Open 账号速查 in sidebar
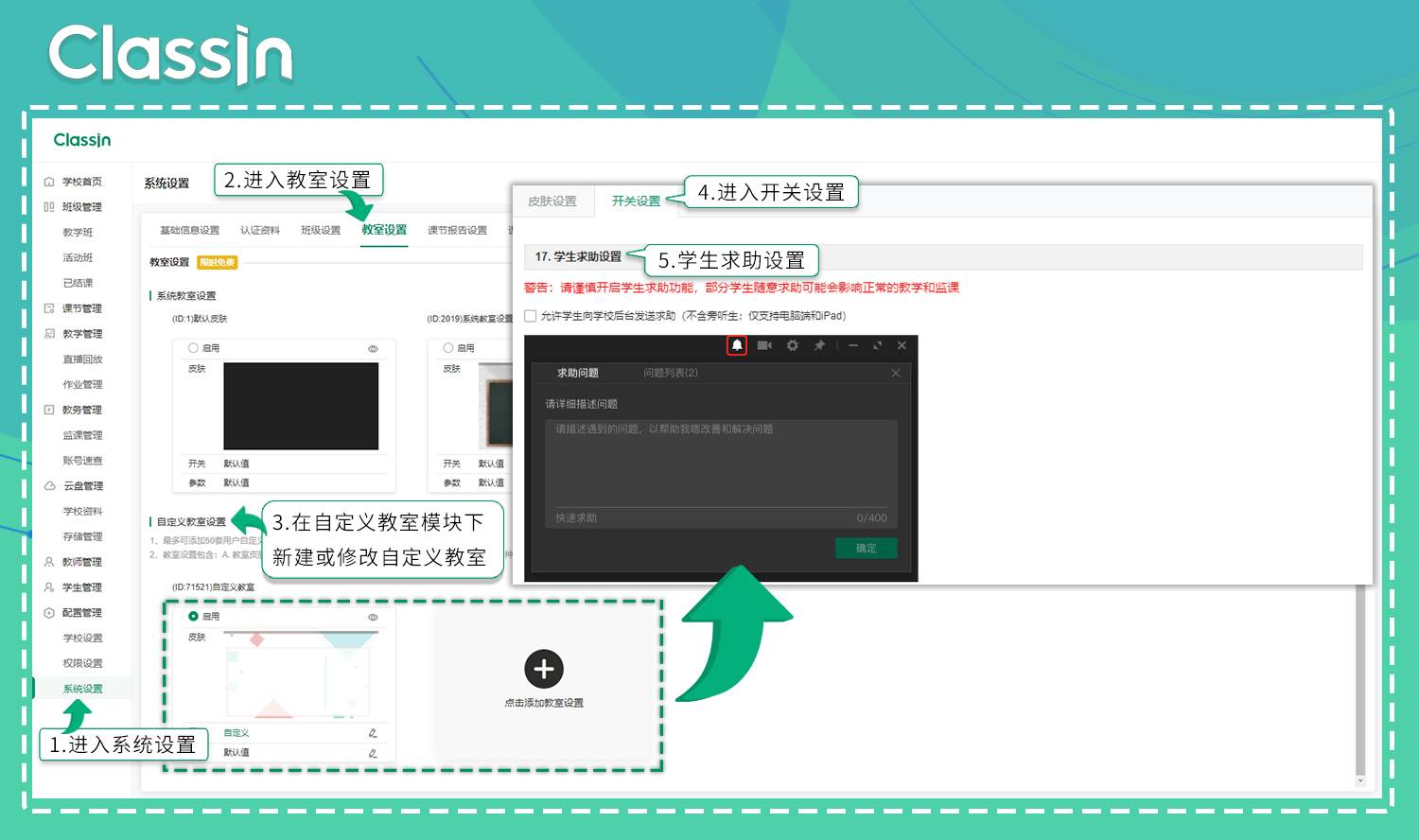 pyautogui.click(x=82, y=461)
